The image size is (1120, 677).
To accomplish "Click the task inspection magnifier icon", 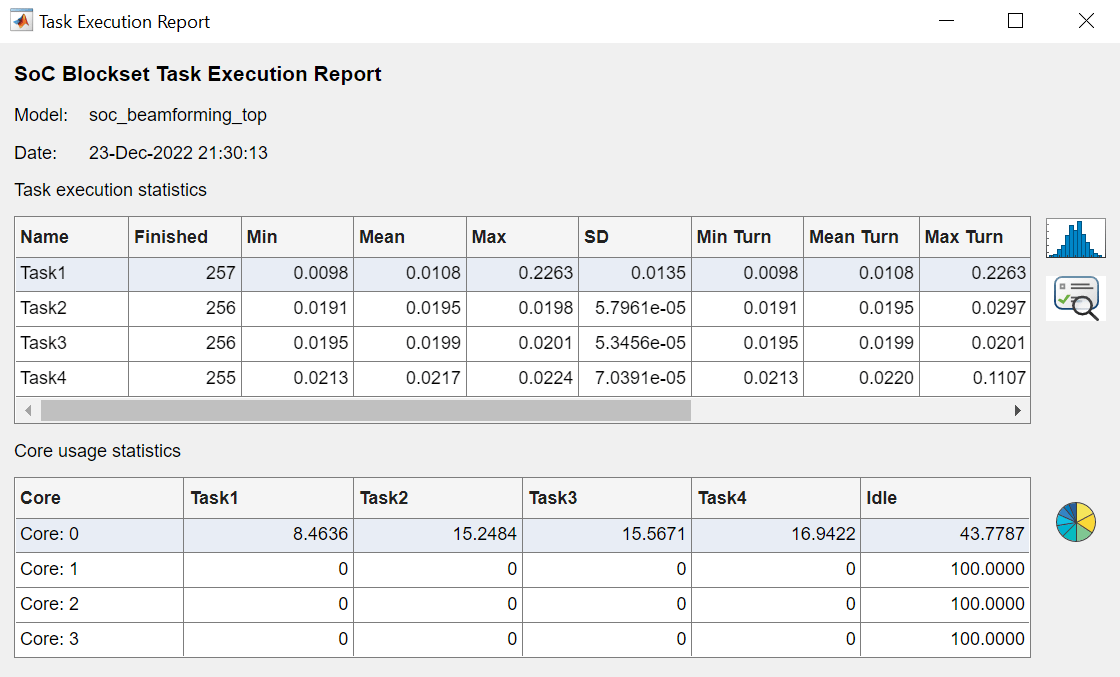I will (1076, 298).
